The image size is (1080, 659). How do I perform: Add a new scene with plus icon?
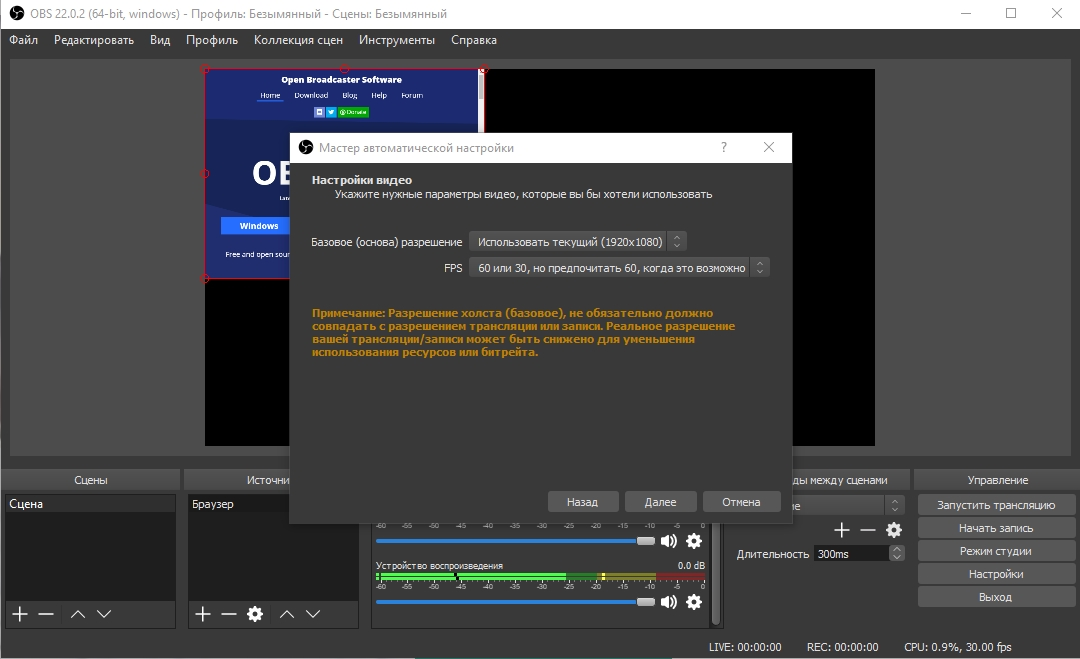[x=20, y=614]
